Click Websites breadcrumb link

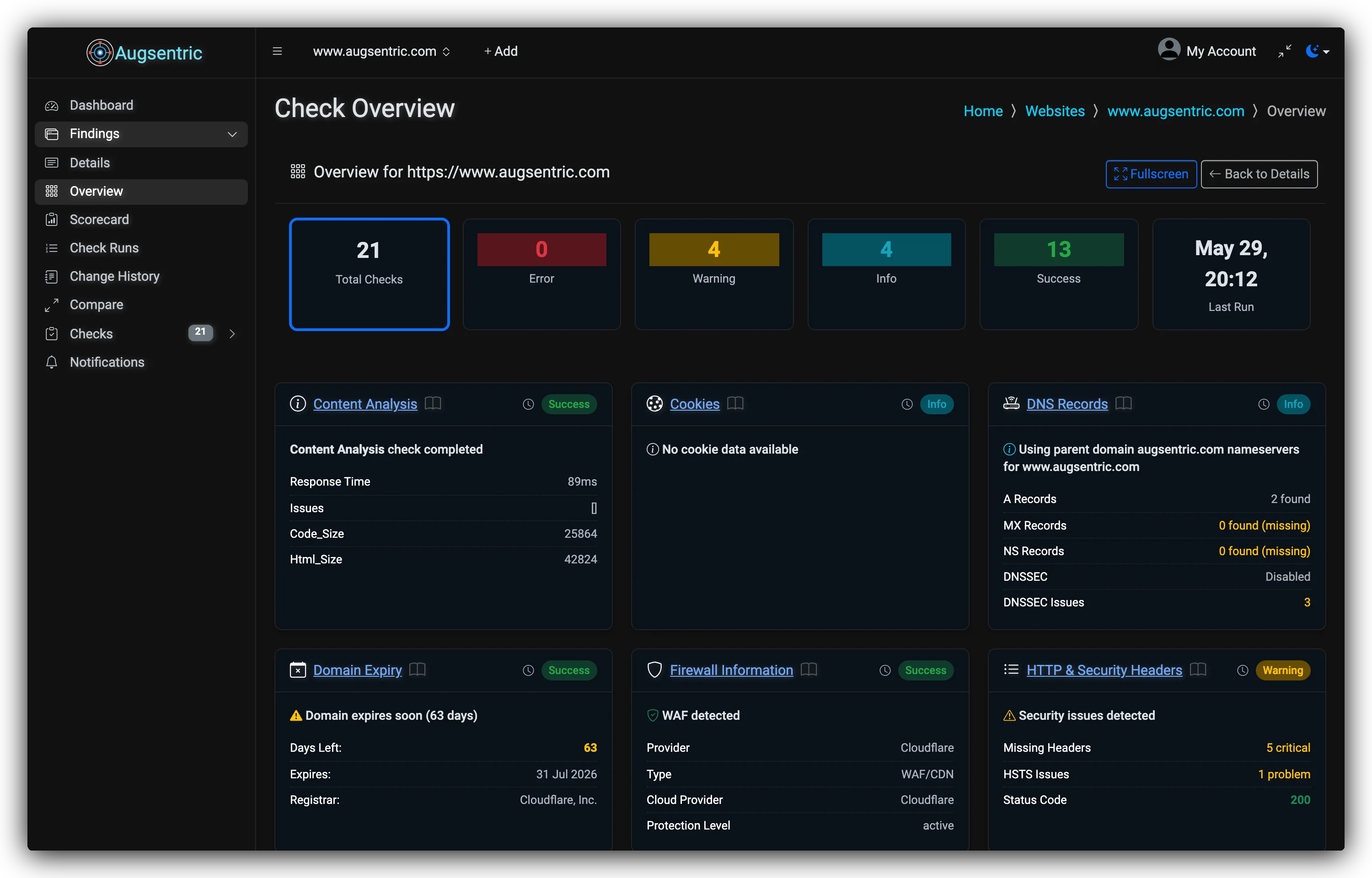(x=1055, y=111)
